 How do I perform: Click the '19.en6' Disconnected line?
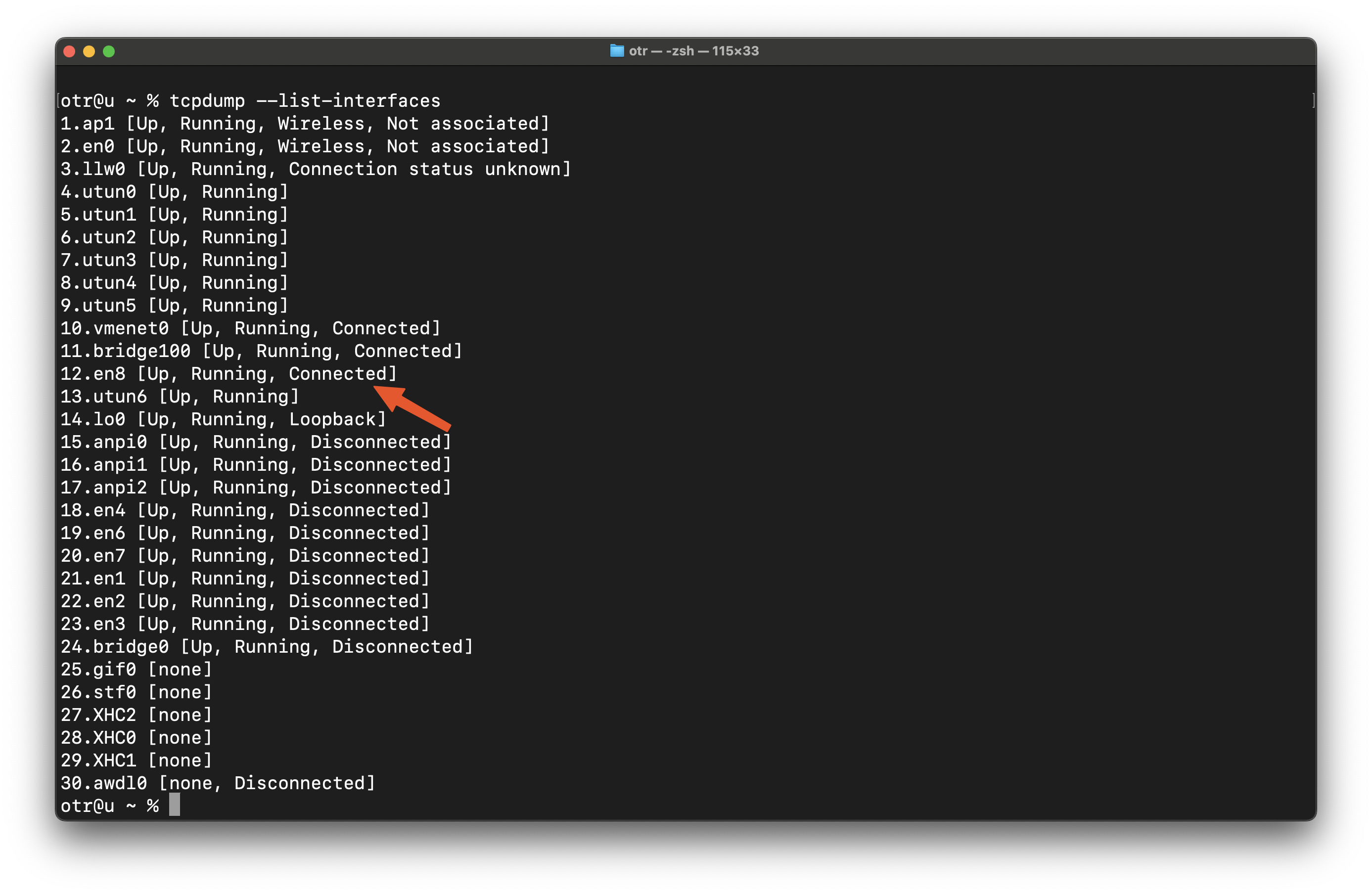246,533
